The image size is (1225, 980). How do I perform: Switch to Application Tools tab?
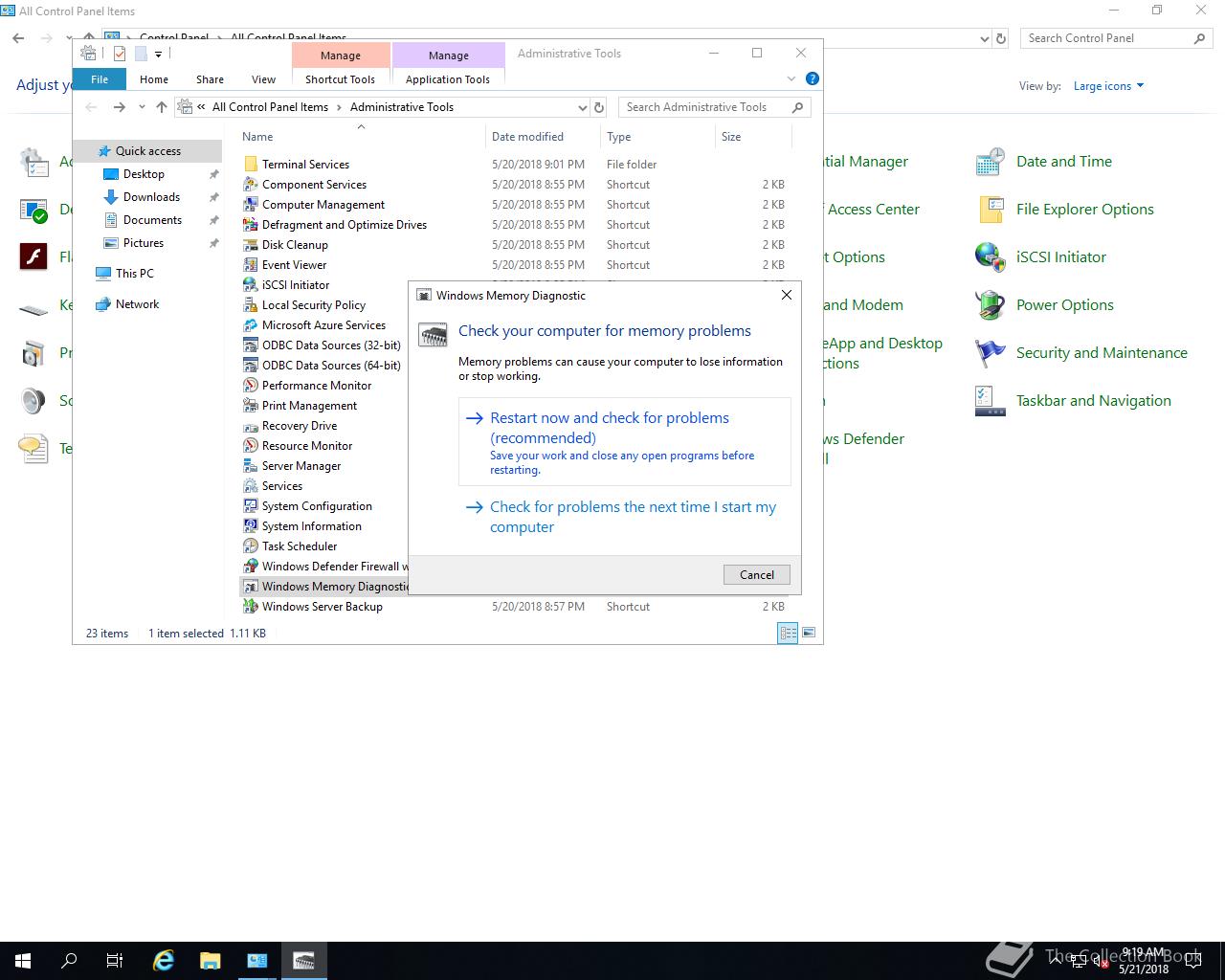[447, 79]
